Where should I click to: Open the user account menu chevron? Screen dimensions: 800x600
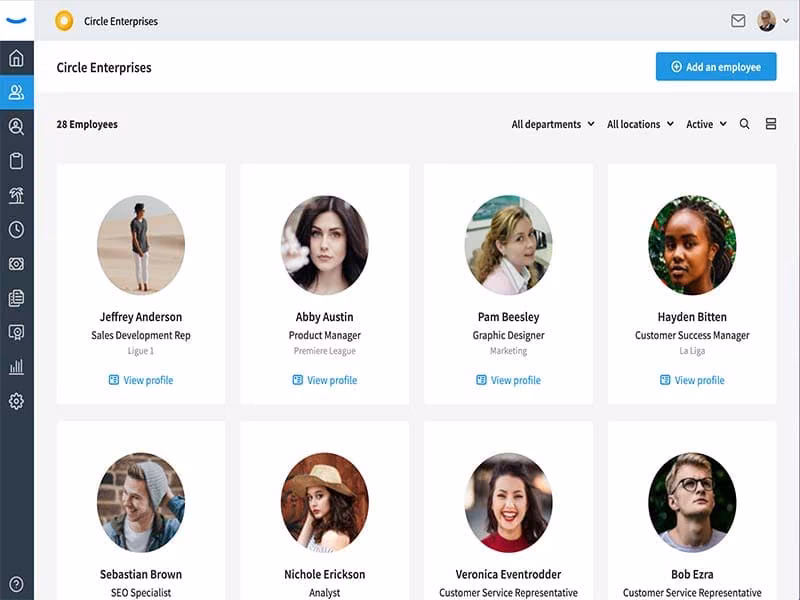[786, 21]
